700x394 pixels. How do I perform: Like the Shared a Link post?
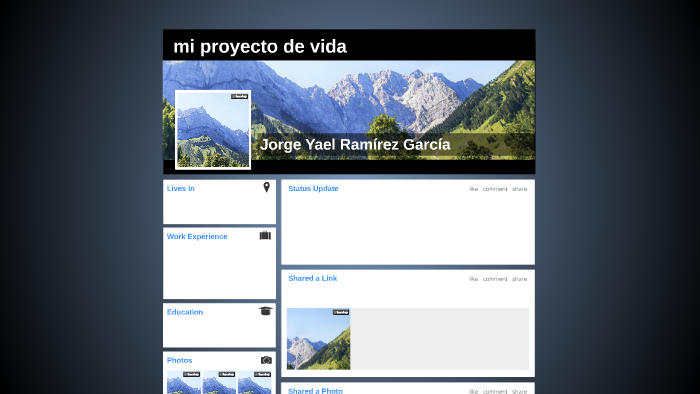pos(473,278)
